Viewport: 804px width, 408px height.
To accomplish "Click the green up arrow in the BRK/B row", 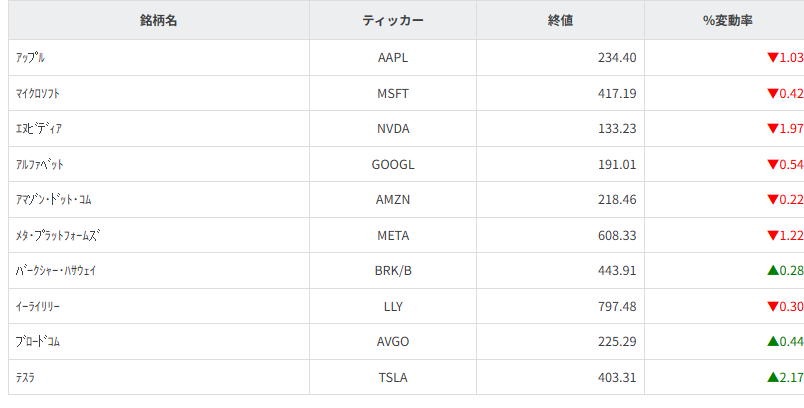I will [x=772, y=271].
